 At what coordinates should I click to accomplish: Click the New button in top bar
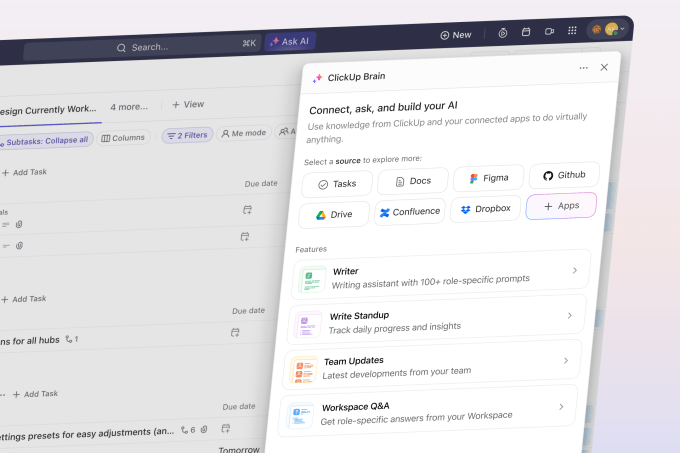point(455,35)
